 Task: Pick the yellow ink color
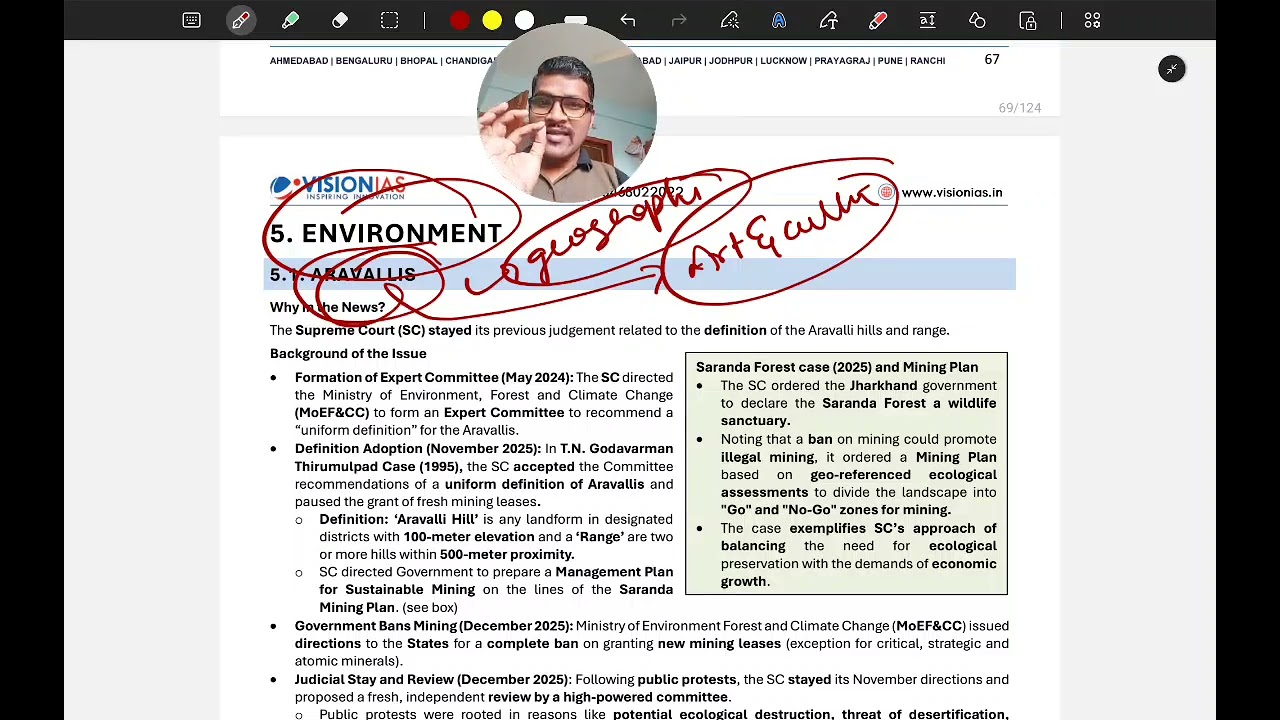tap(492, 20)
